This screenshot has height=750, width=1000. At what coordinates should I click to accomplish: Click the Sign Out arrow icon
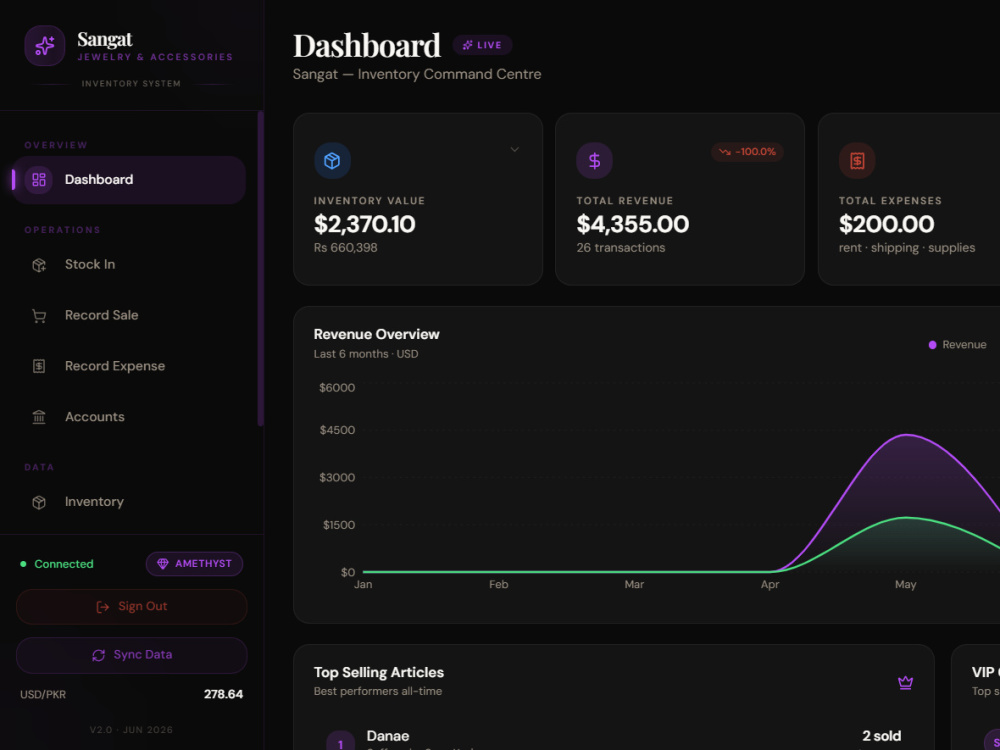pos(102,607)
